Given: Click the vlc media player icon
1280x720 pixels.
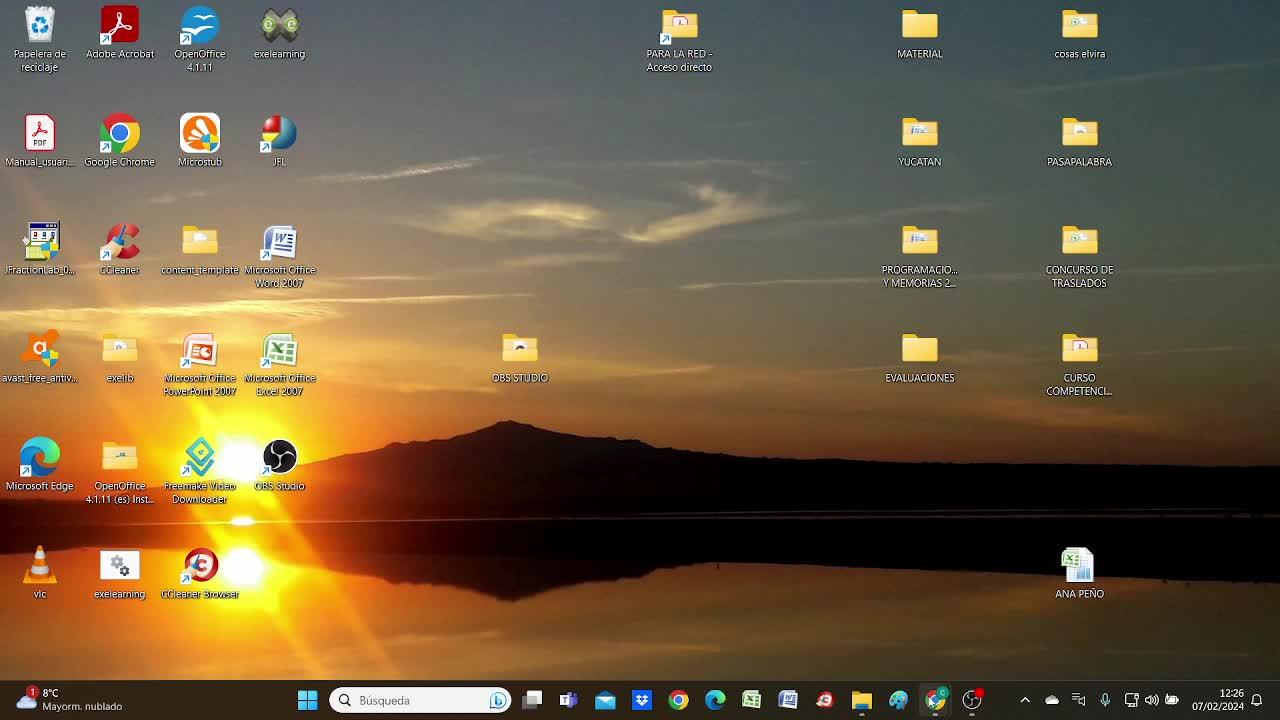Looking at the screenshot, I should point(40,566).
